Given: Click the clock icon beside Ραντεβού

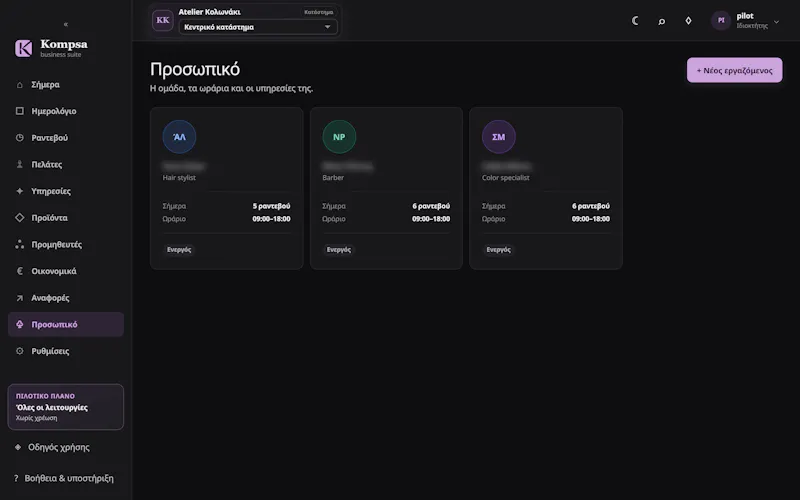Looking at the screenshot, I should pyautogui.click(x=19, y=138).
